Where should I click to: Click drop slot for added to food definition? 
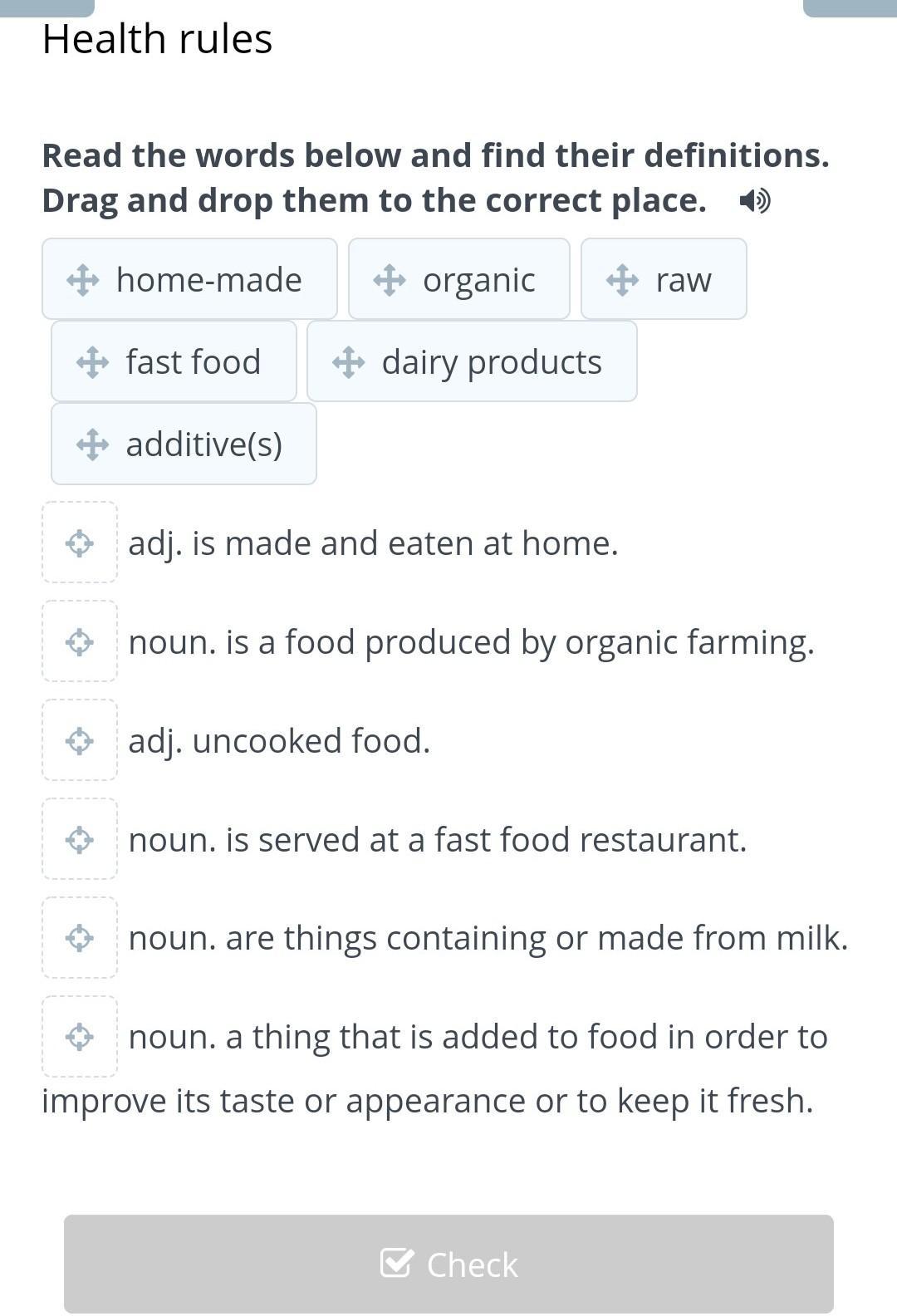80,1037
